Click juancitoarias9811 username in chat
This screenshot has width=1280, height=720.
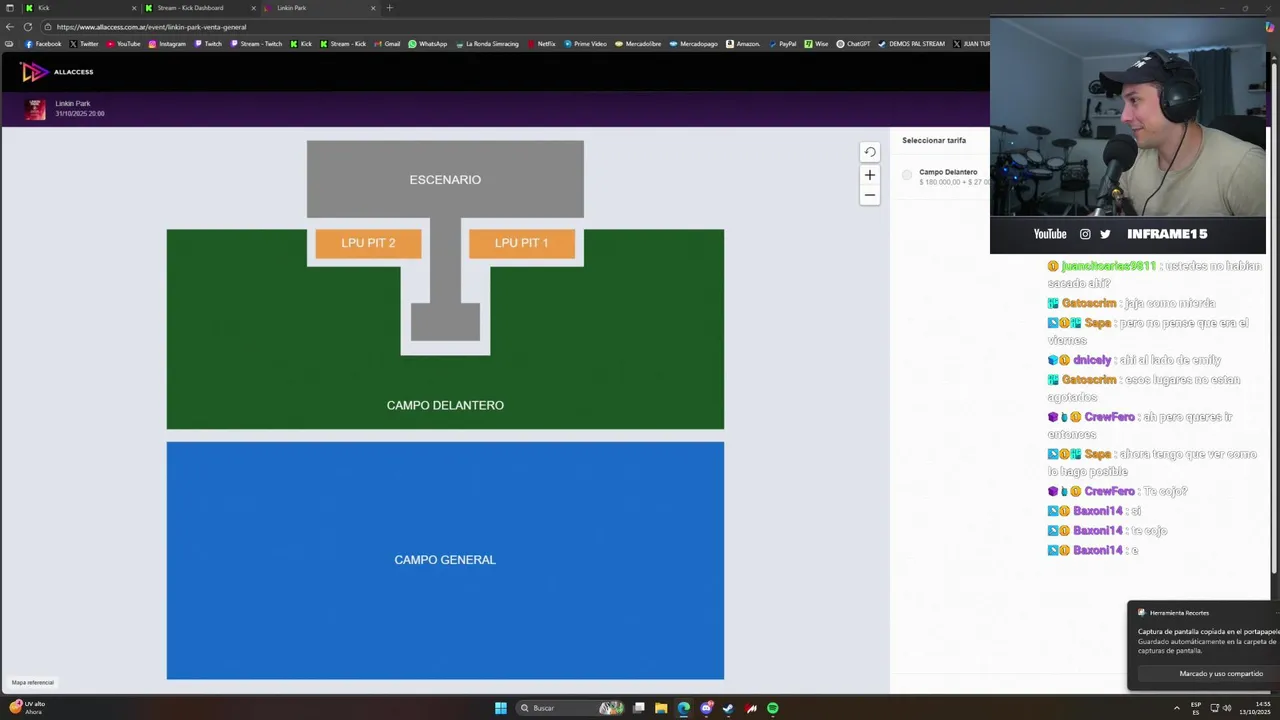coord(1108,266)
